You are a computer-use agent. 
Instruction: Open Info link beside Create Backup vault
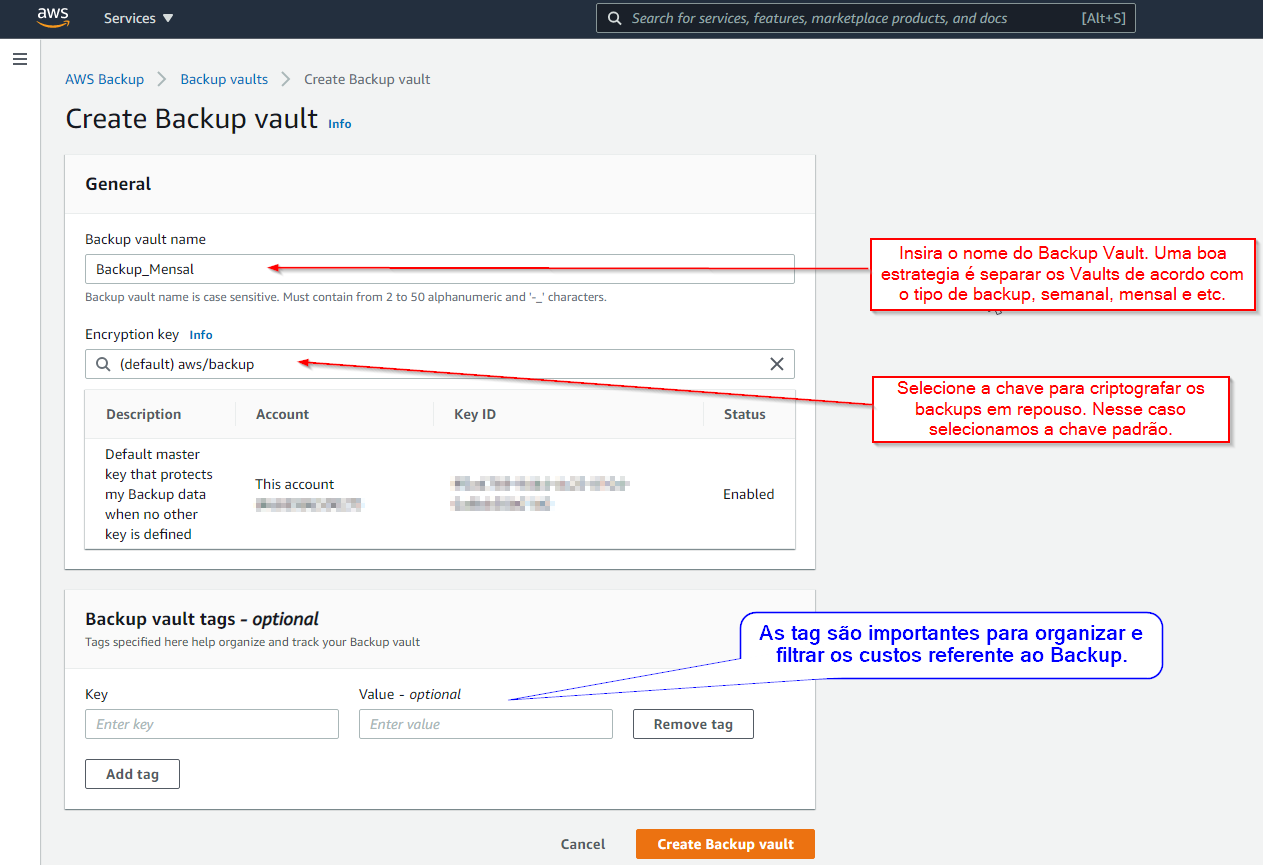tap(340, 124)
